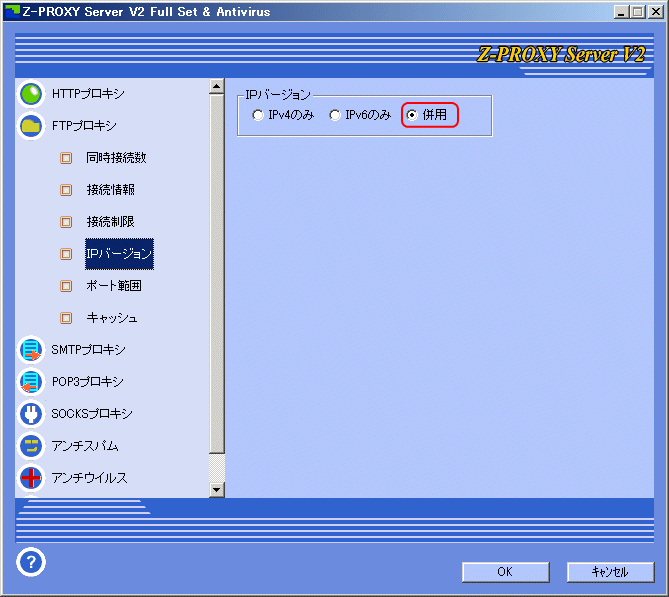The width and height of the screenshot is (669, 597).
Task: Click the square icon beside 同時接続数
Action: pyautogui.click(x=66, y=158)
